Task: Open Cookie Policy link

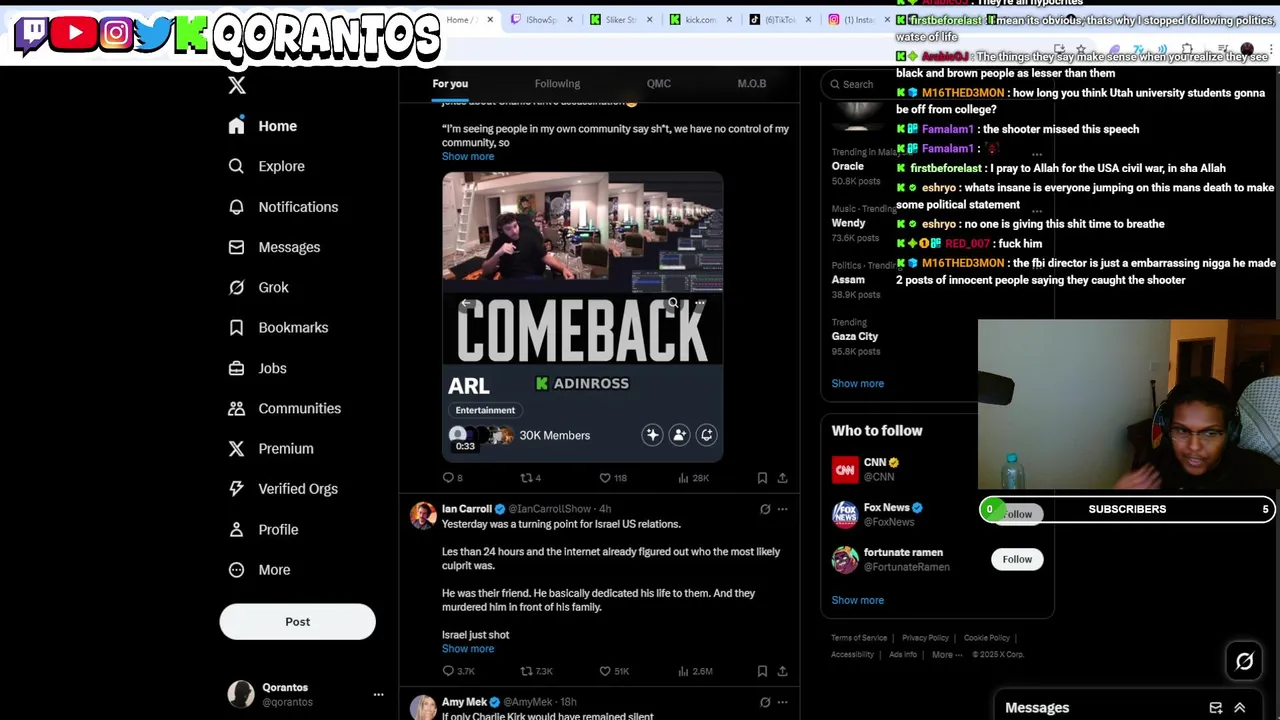Action: tap(986, 638)
